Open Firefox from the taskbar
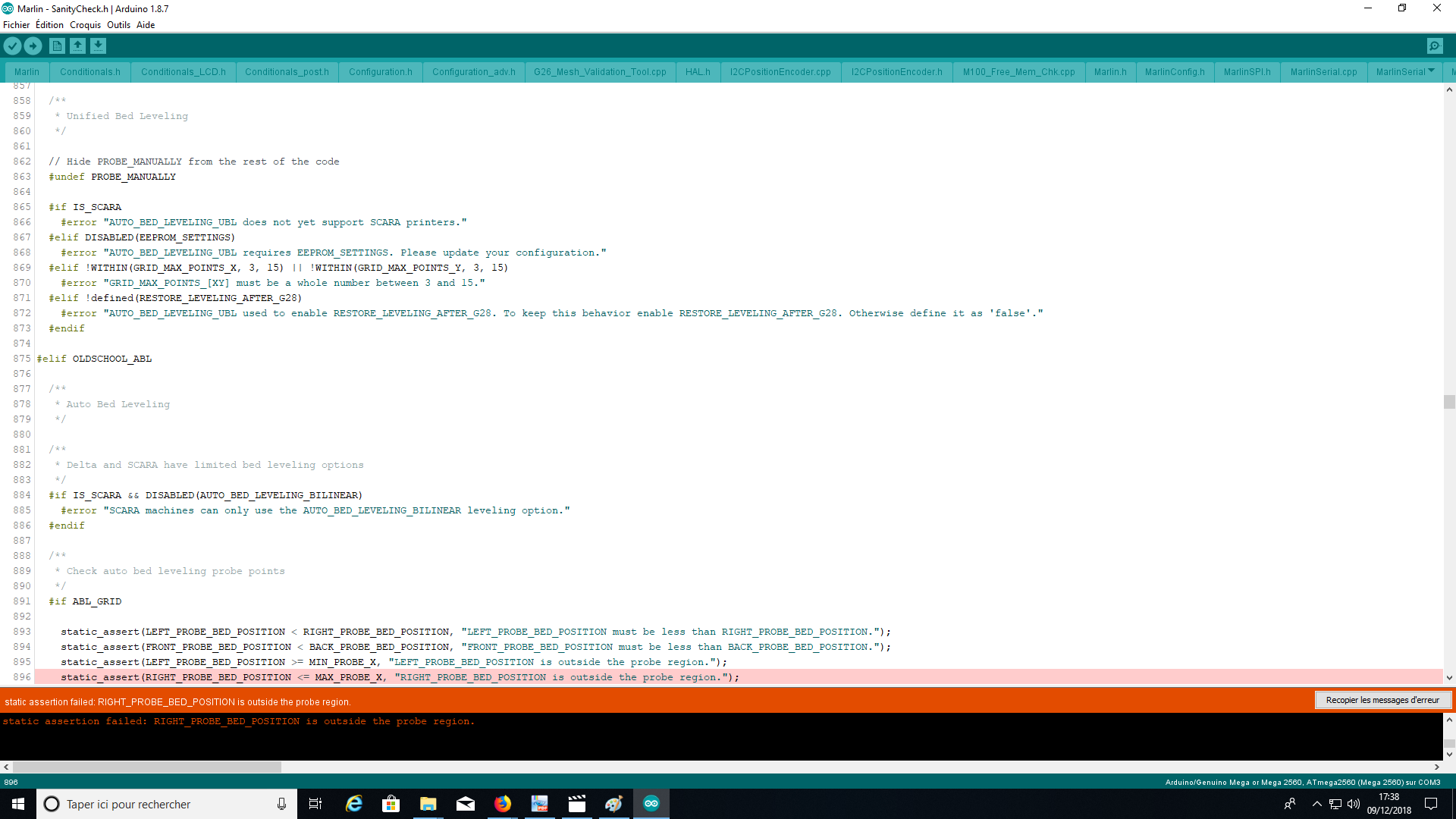The image size is (1456, 819). click(x=503, y=804)
